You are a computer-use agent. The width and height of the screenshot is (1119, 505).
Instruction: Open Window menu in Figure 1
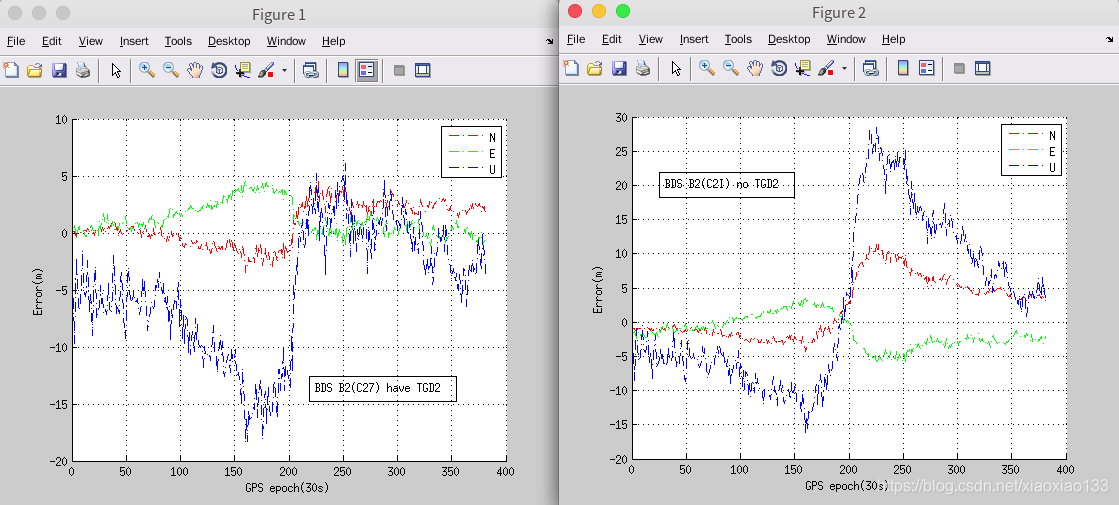click(x=286, y=41)
